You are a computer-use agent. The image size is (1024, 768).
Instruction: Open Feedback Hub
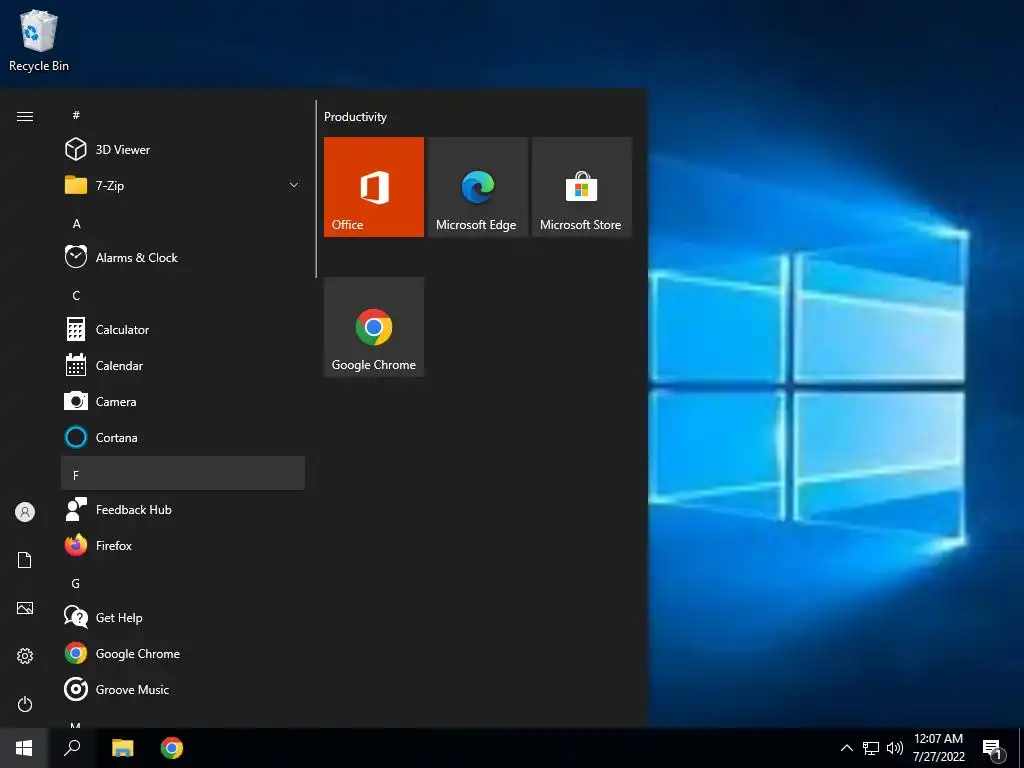(x=183, y=509)
